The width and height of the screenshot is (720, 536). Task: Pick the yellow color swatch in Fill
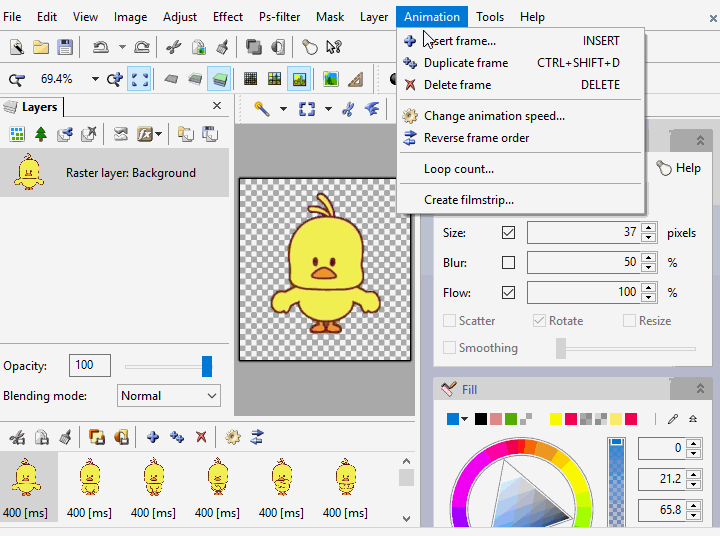(x=556, y=419)
